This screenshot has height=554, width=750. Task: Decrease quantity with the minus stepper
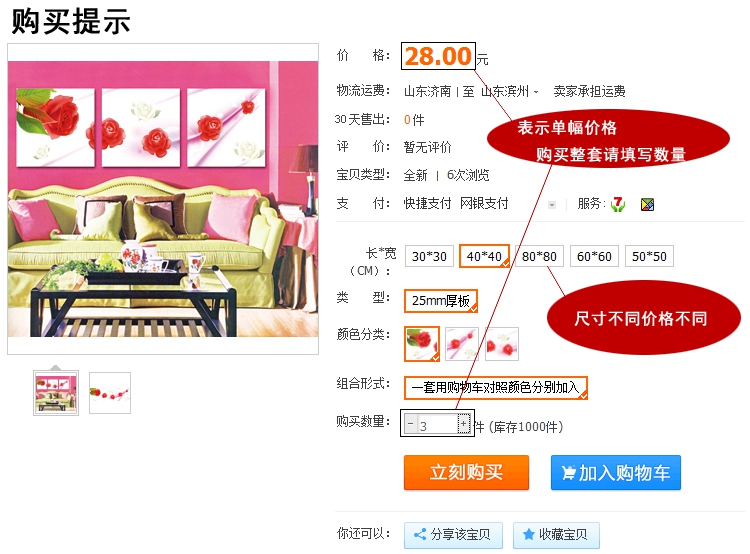pos(410,424)
